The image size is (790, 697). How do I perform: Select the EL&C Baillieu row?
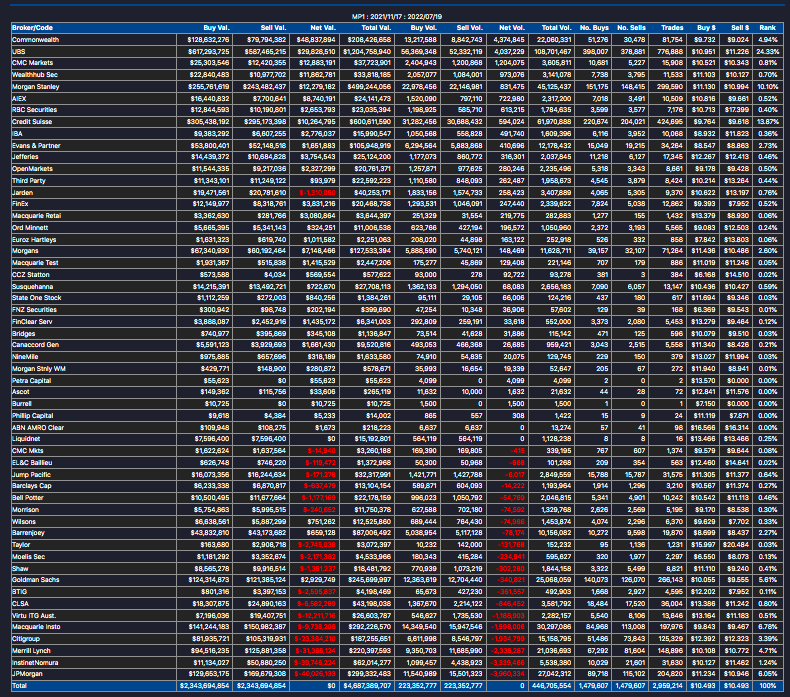coord(397,463)
